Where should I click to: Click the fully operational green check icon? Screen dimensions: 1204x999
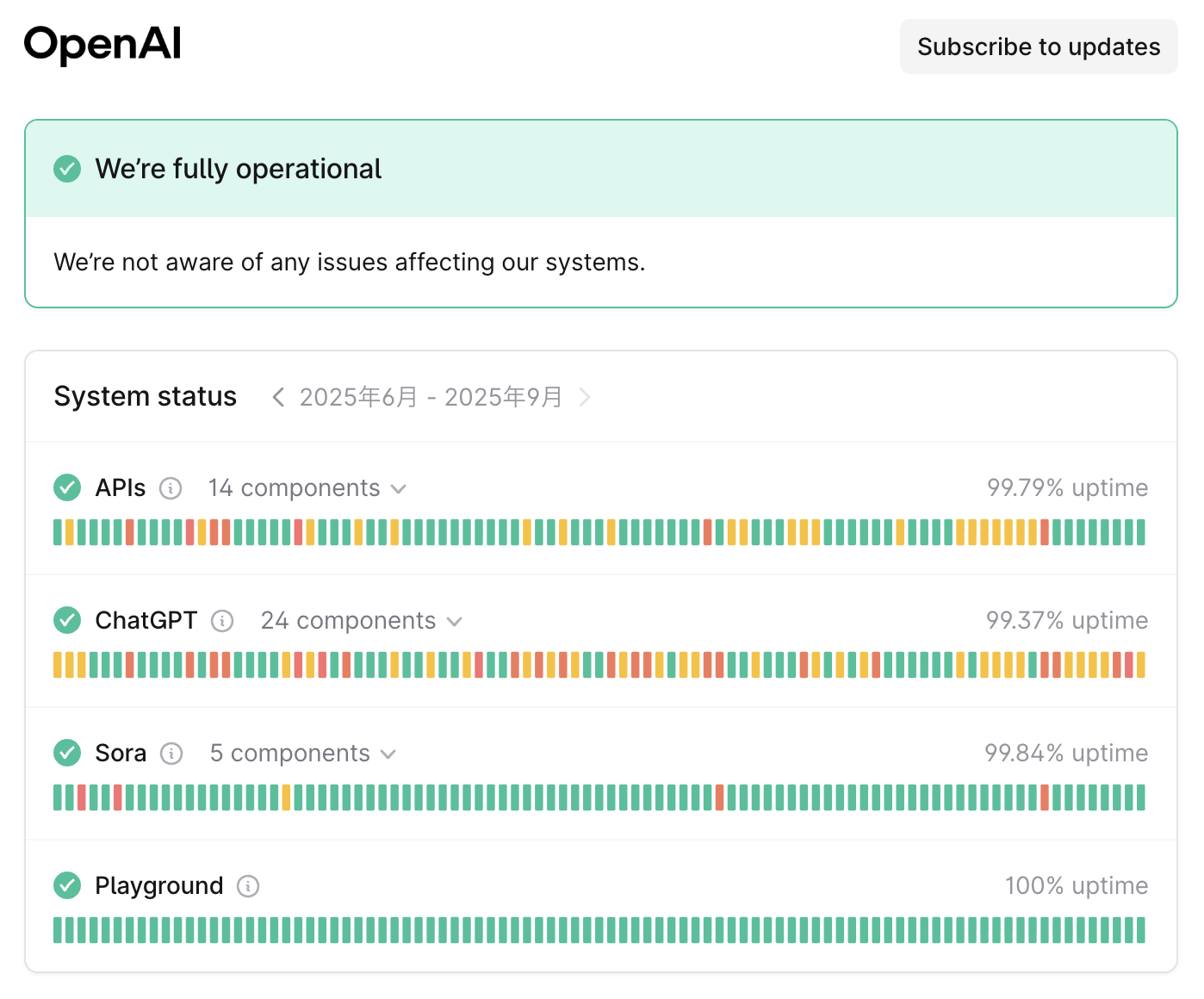point(67,169)
